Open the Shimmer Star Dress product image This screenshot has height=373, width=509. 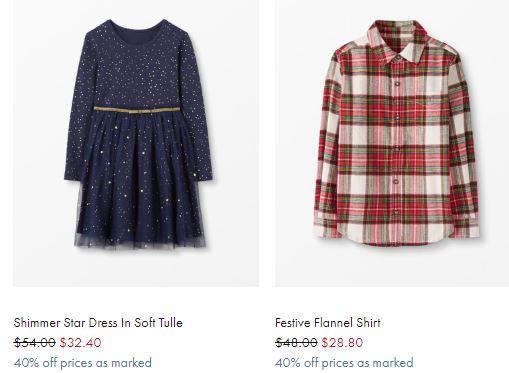[136, 143]
